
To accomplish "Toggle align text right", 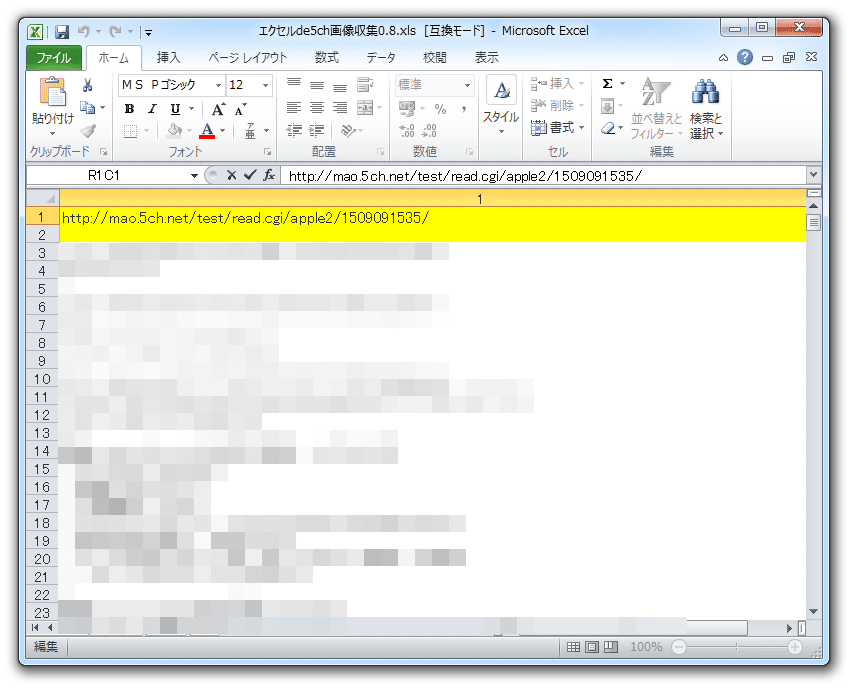I will (340, 107).
